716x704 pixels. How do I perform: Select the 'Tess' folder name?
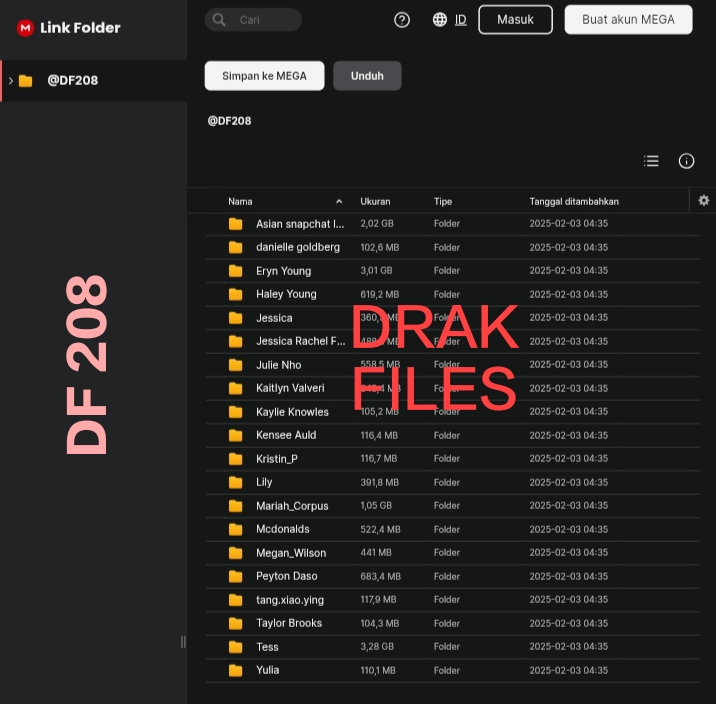(267, 647)
